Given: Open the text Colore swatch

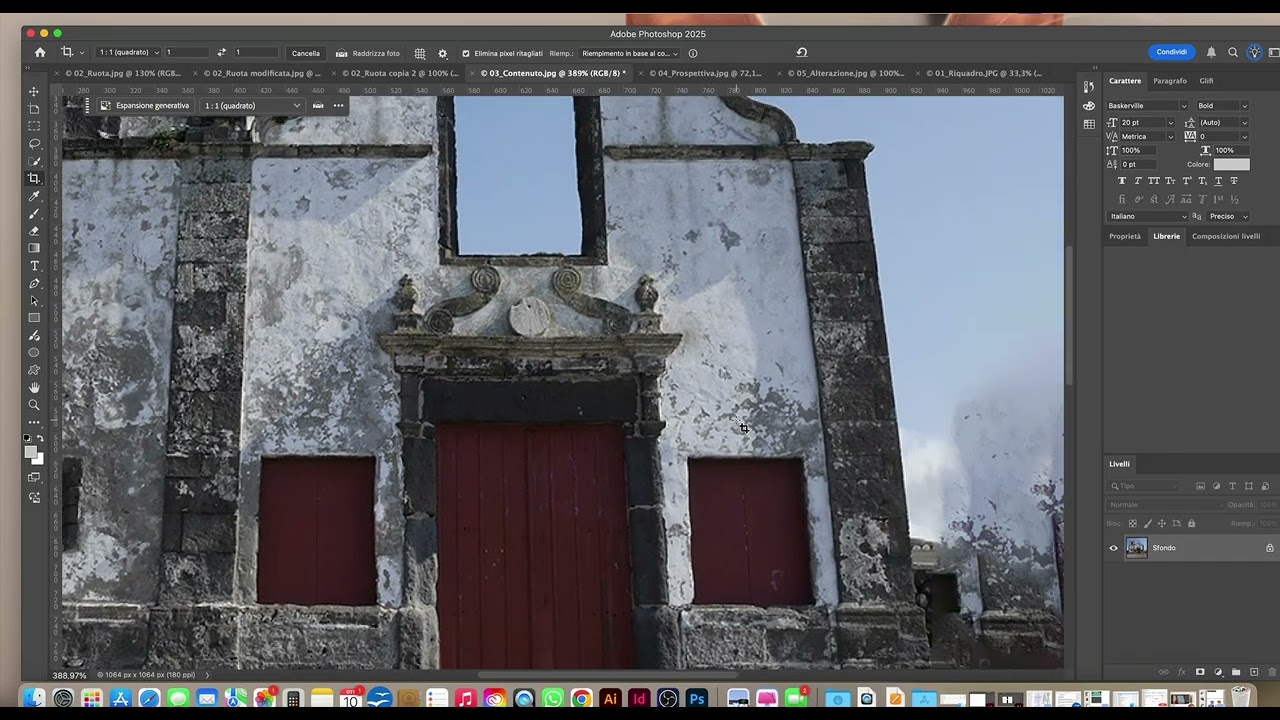Looking at the screenshot, I should tap(1231, 164).
